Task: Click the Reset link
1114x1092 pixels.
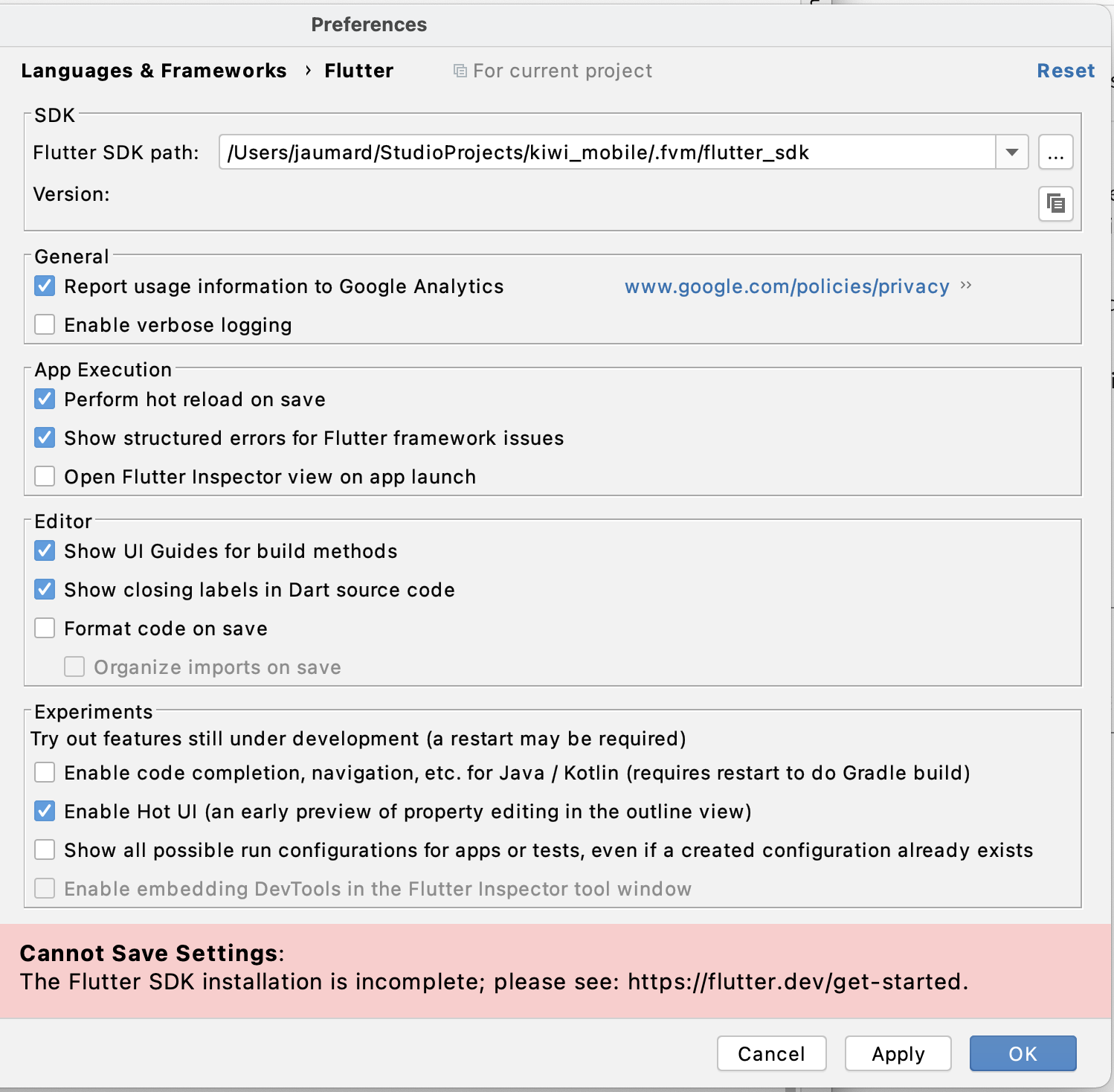Action: [x=1066, y=70]
